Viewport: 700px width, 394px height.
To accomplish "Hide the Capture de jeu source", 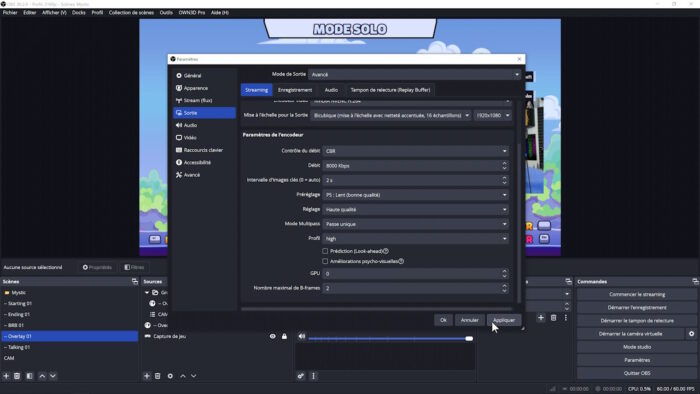I will coord(272,336).
